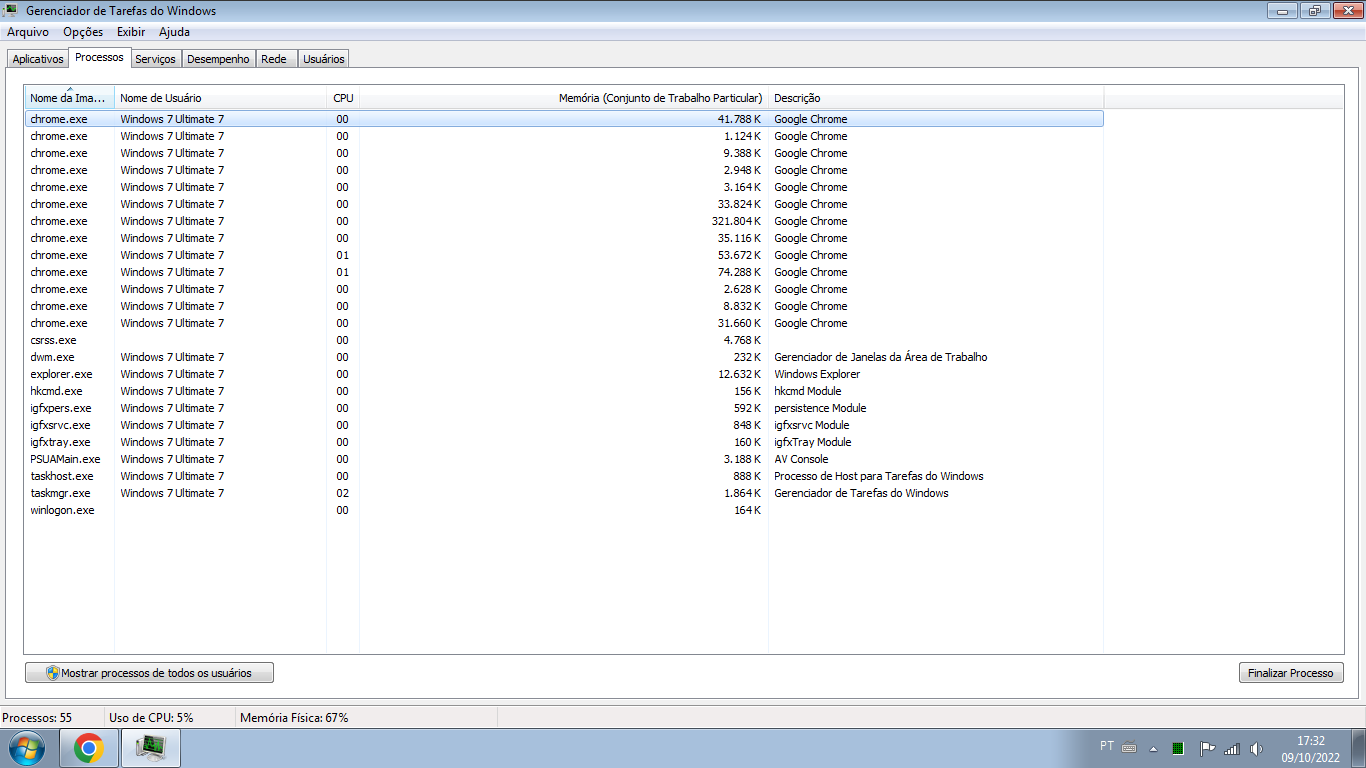Select the taskhost.exe process
This screenshot has height=768, width=1366.
[x=564, y=476]
